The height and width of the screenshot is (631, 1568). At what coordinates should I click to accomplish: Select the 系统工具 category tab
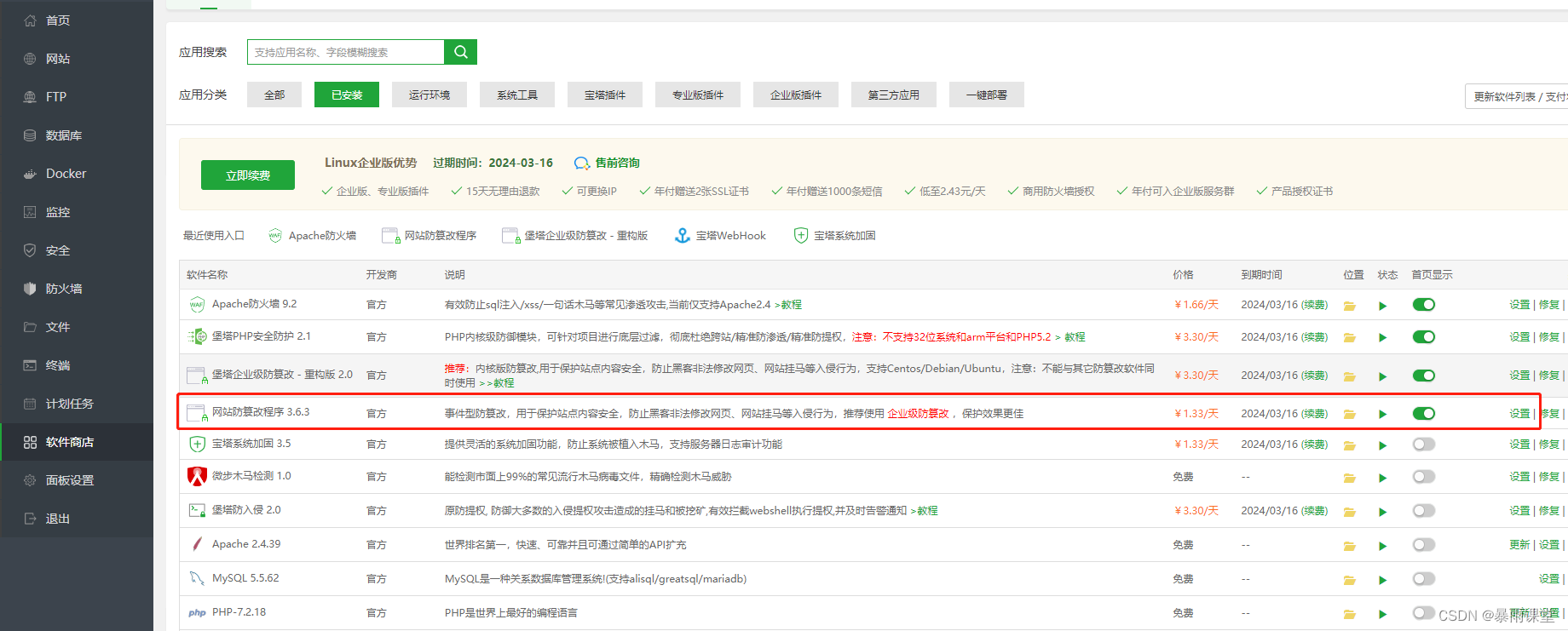pos(517,95)
